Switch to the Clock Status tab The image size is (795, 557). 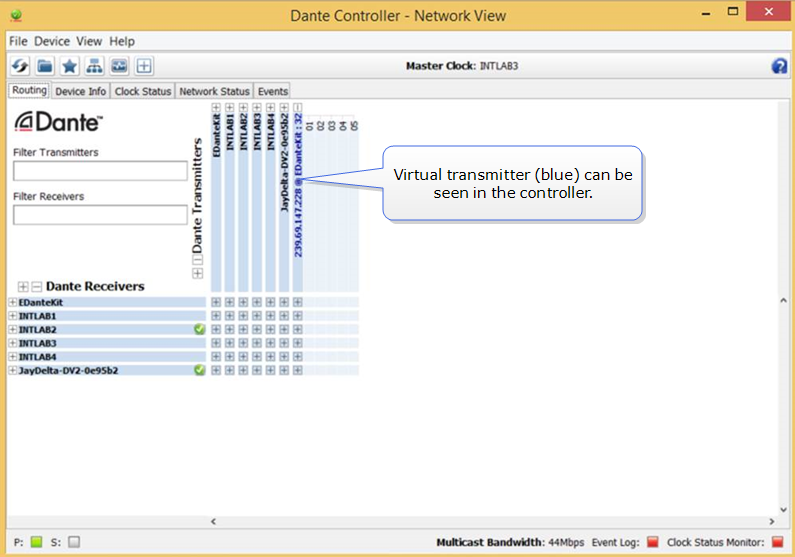pos(142,91)
